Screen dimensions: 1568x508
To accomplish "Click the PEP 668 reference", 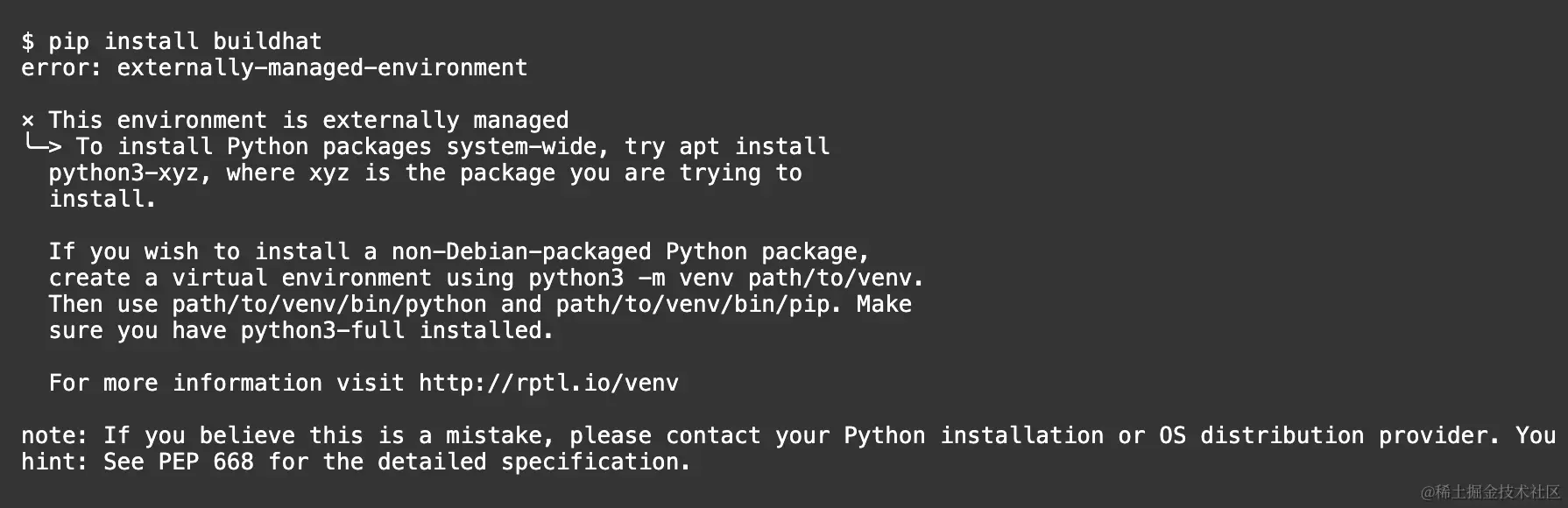I will (205, 462).
